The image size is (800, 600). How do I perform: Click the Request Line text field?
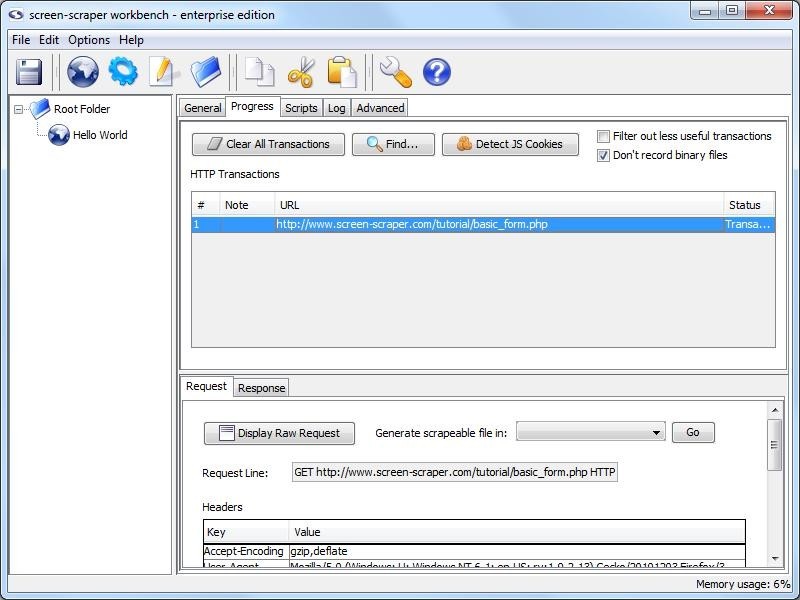455,472
